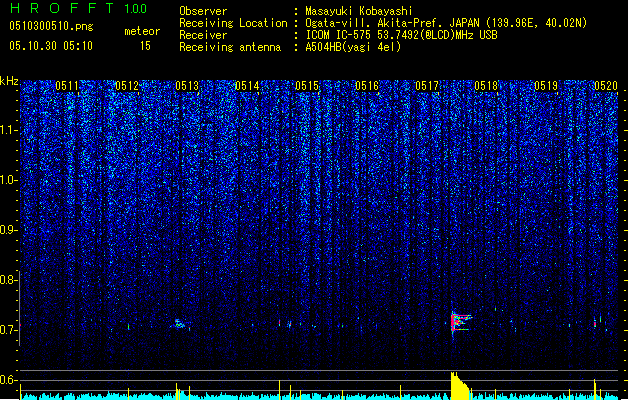Click the 0.7 kHz axis tick label
Screen dimensions: 629x400
click(x=7, y=330)
